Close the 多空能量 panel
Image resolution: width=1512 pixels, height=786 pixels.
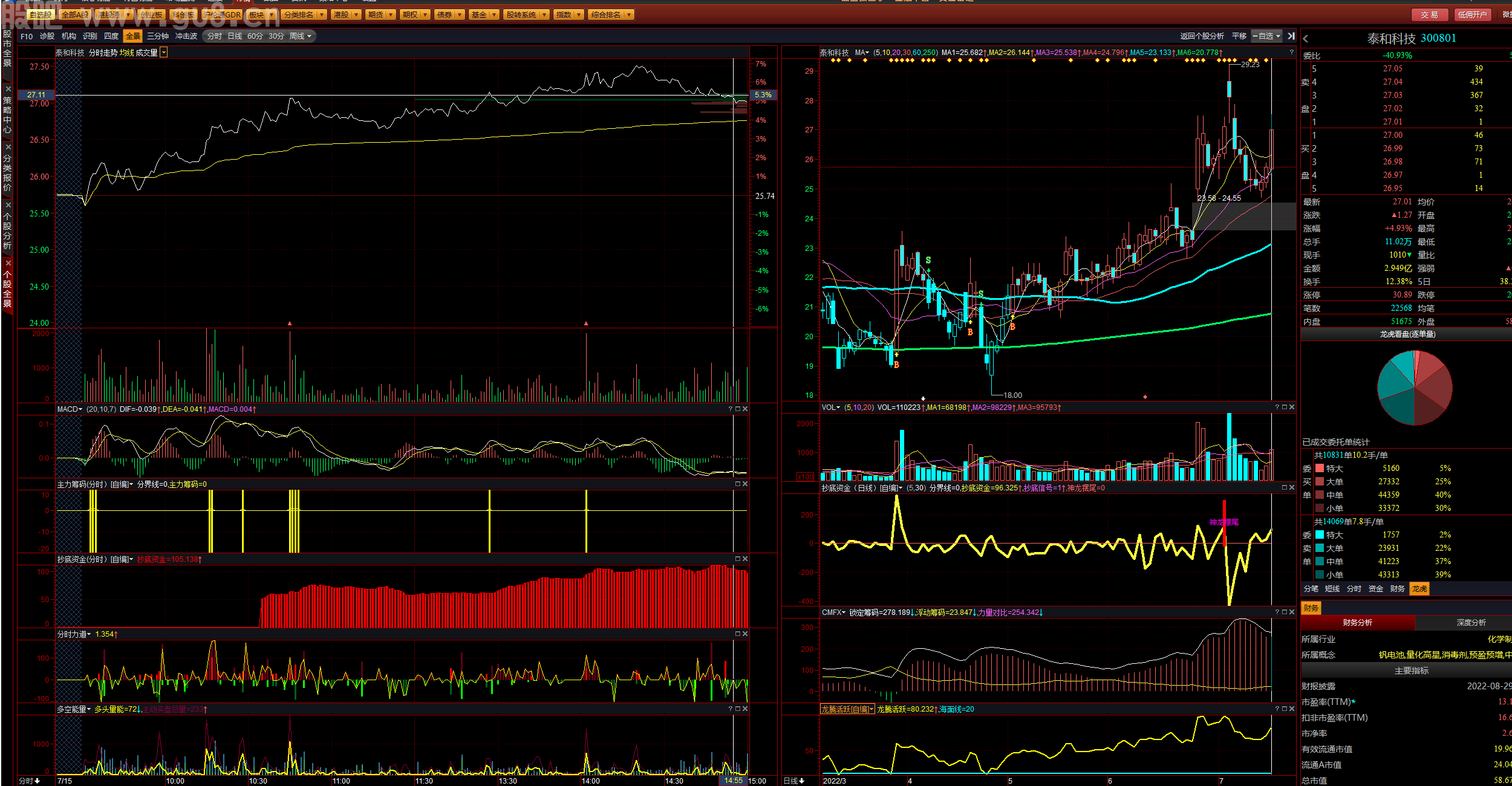745,709
